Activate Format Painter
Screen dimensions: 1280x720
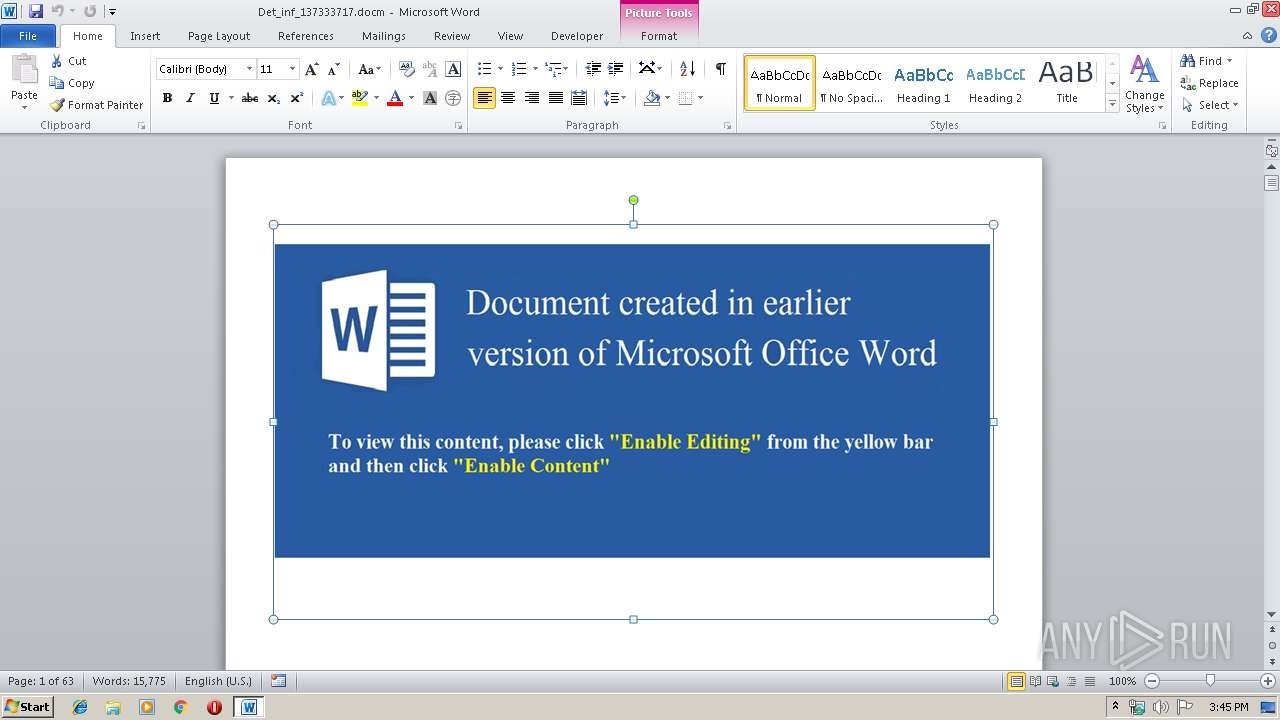tap(96, 105)
